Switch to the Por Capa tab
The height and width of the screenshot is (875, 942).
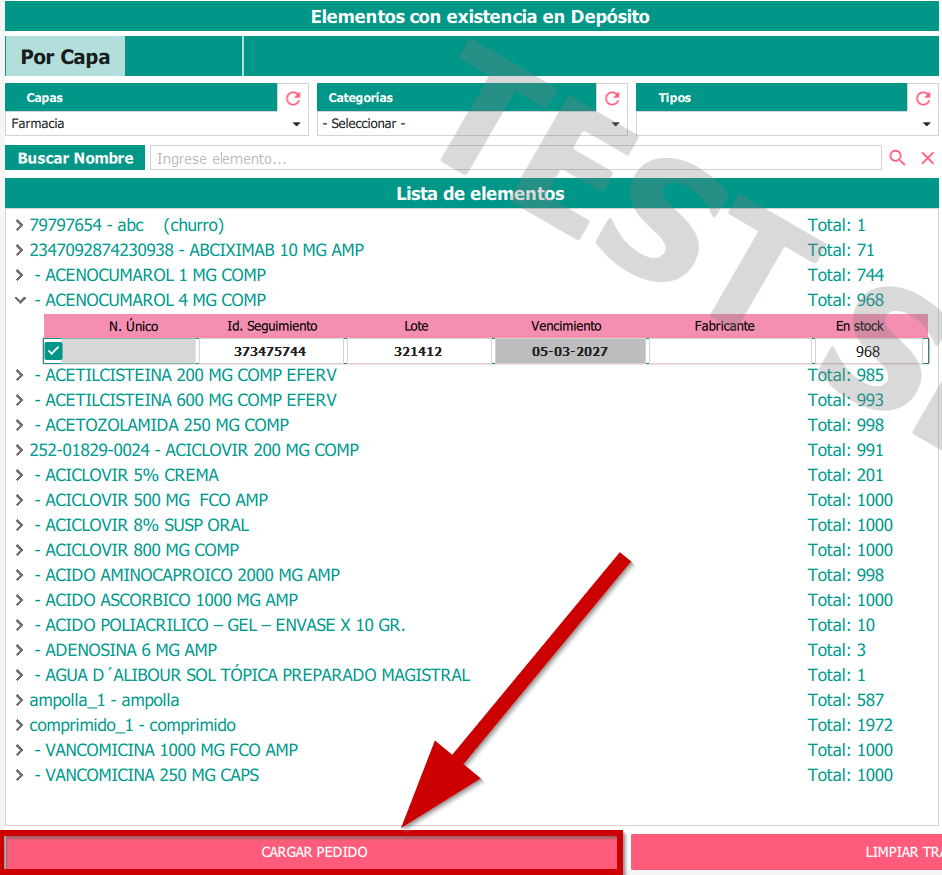(x=65, y=56)
